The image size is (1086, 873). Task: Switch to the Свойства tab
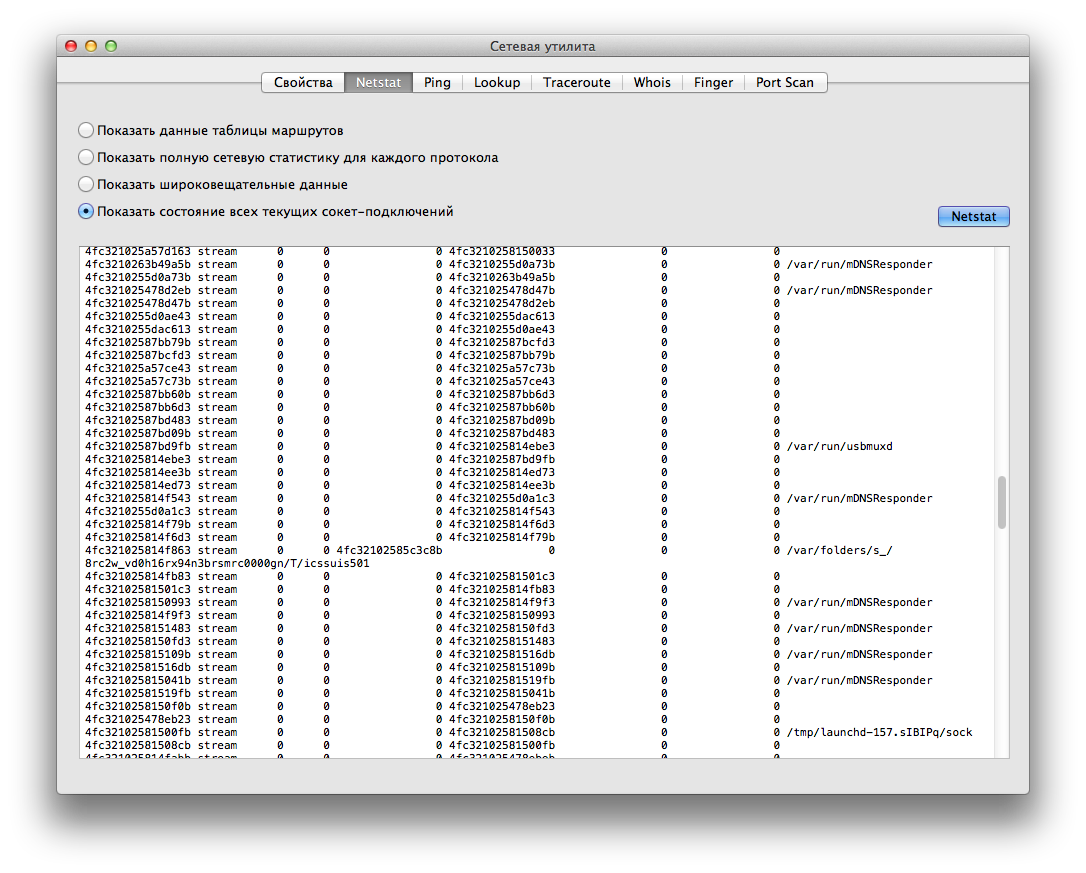(x=303, y=83)
